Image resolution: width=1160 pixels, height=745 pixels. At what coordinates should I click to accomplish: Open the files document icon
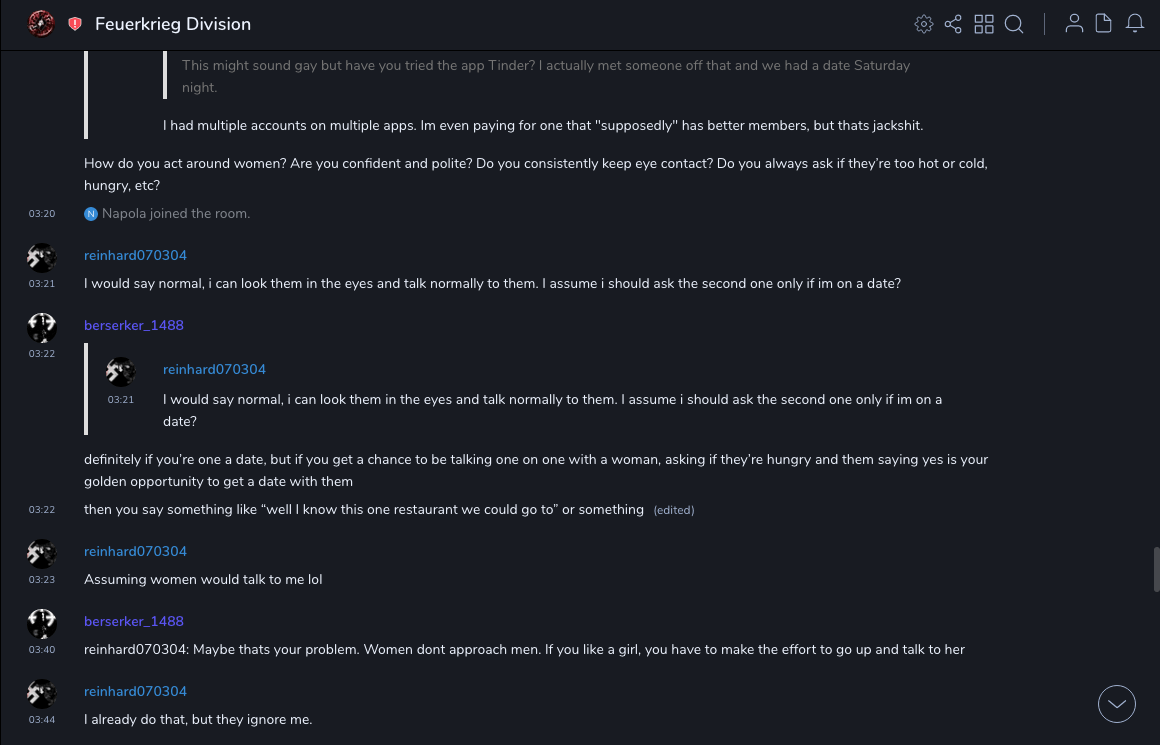[1104, 24]
